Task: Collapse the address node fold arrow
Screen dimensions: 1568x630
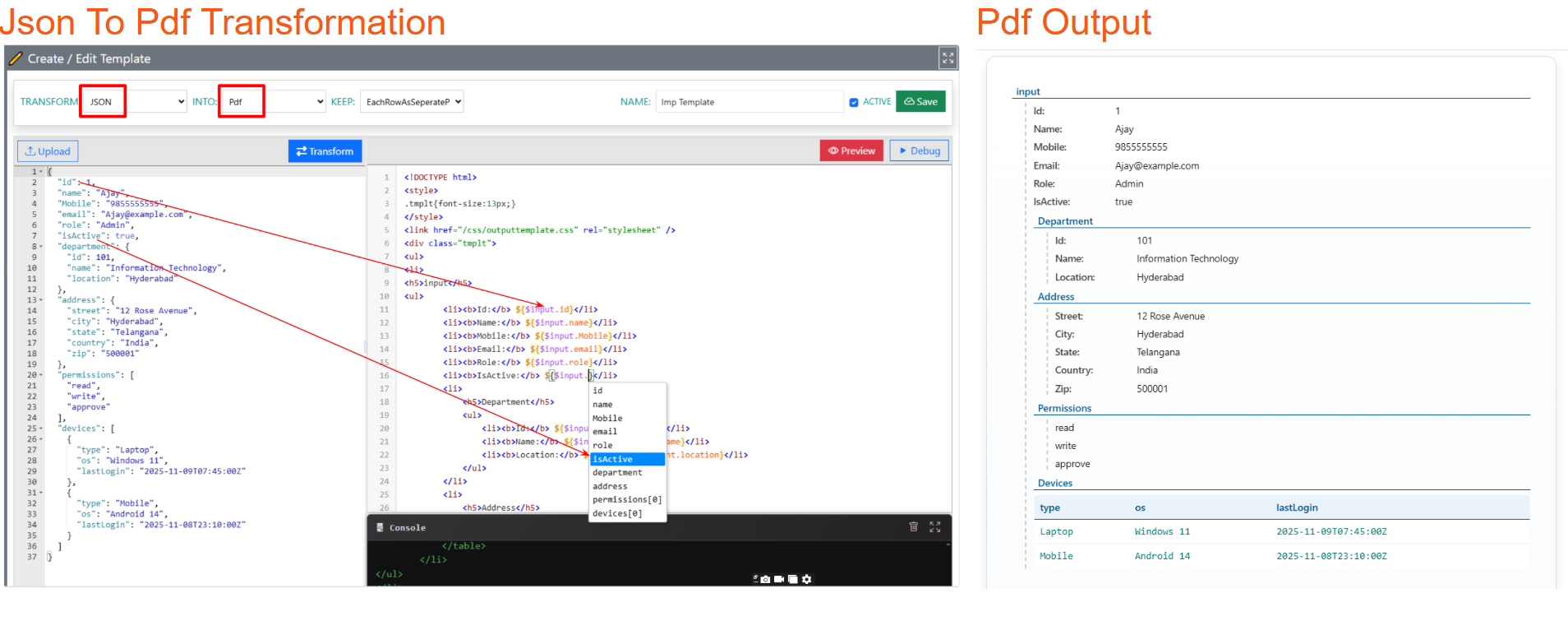Action: pyautogui.click(x=41, y=300)
